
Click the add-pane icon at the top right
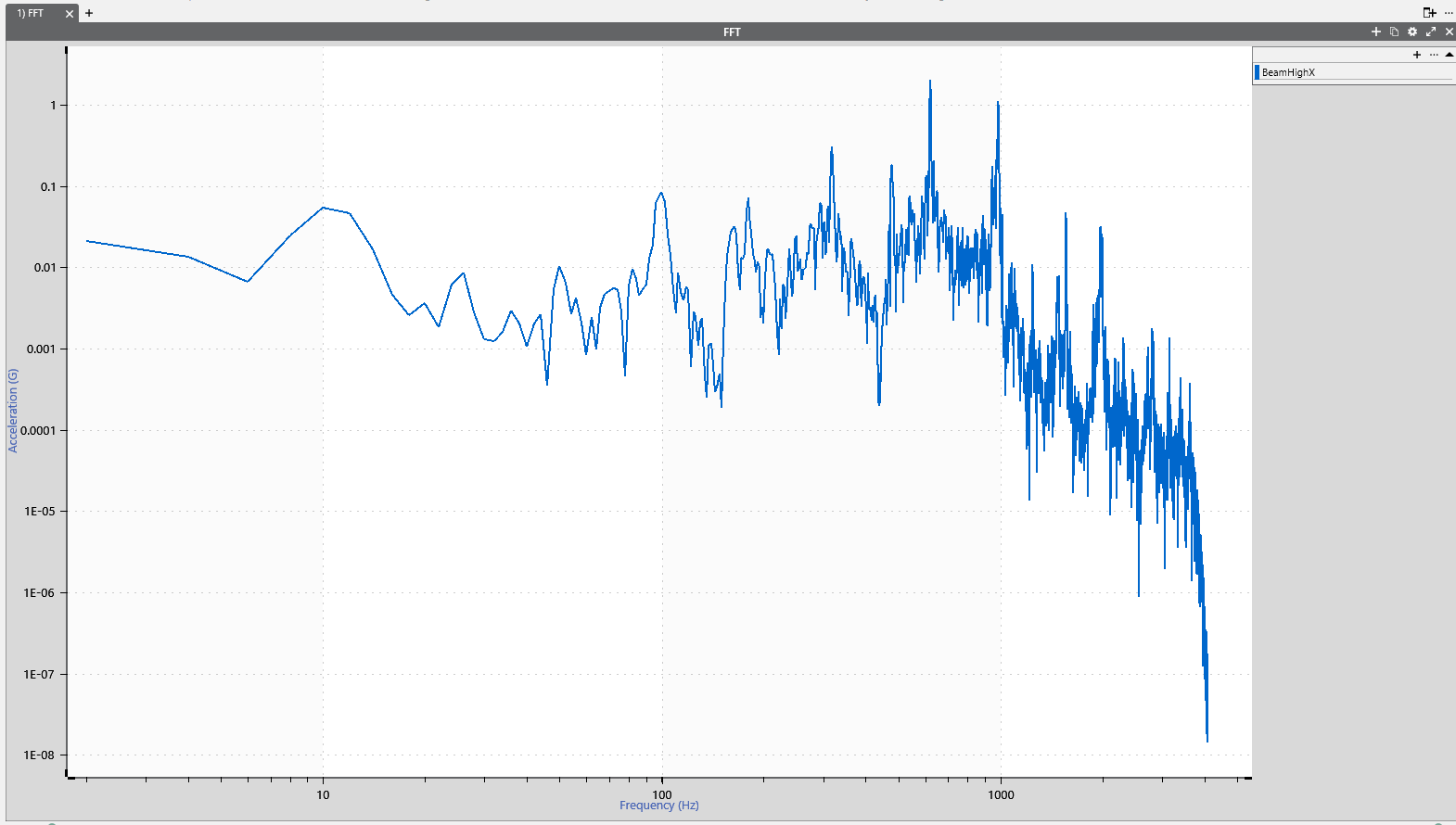[x=1429, y=13]
